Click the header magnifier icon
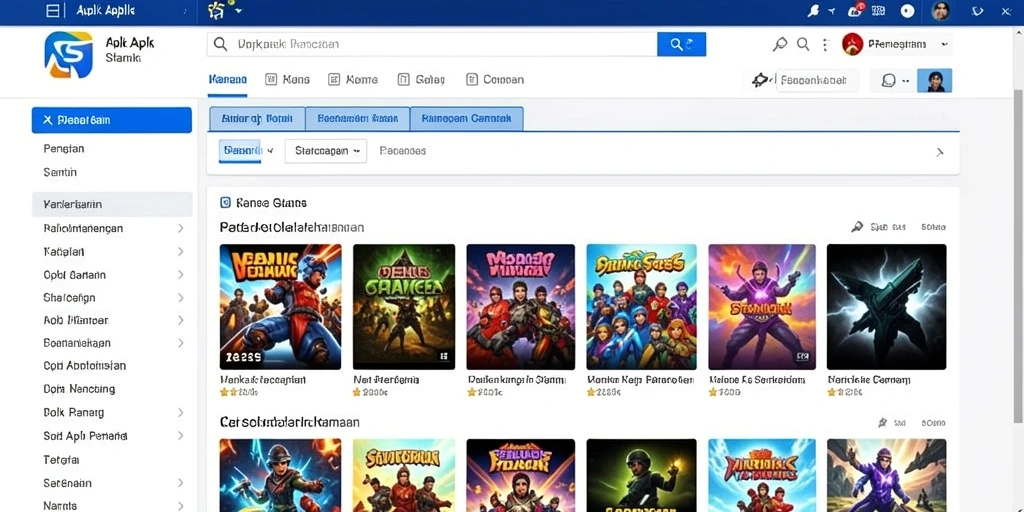The image size is (1024, 512). click(x=803, y=44)
